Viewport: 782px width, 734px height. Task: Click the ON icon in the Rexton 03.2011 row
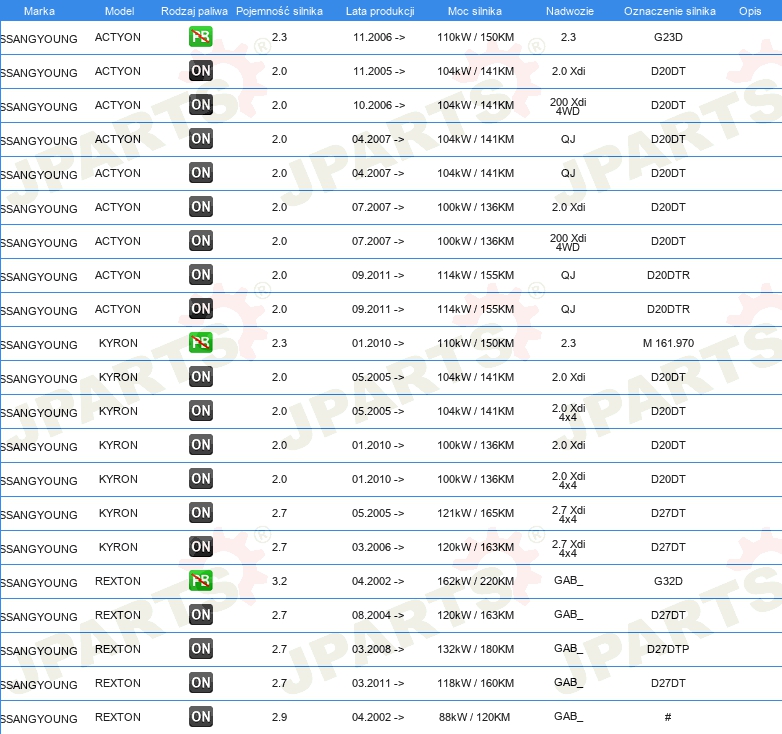coord(201,683)
